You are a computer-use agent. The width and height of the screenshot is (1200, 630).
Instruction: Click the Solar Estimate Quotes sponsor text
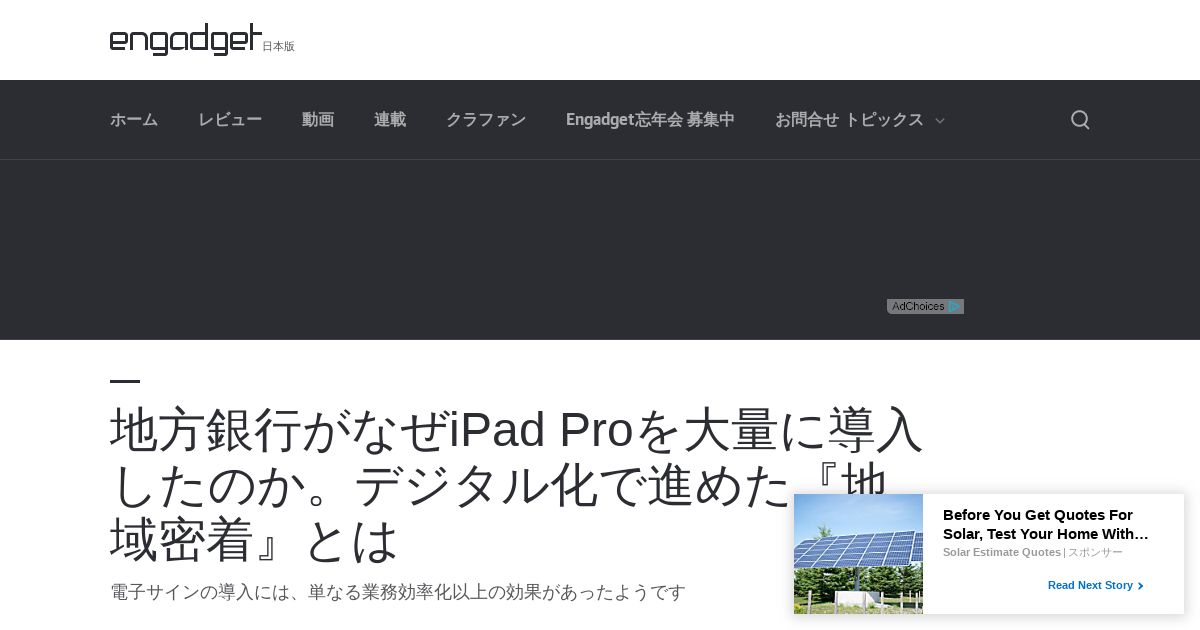(1001, 552)
